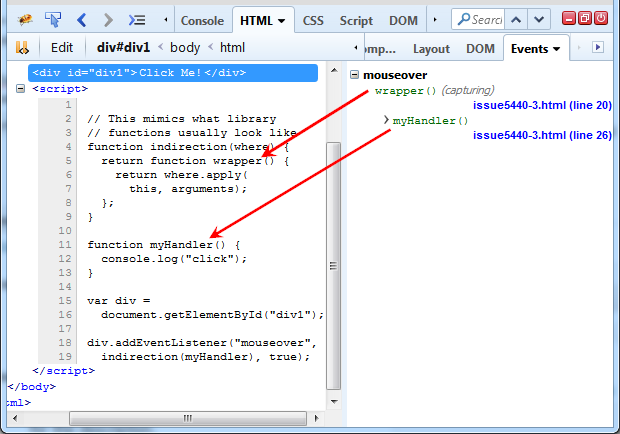Image resolution: width=620 pixels, height=434 pixels.
Task: Click code line 'console.log("click");'
Action: 174,259
